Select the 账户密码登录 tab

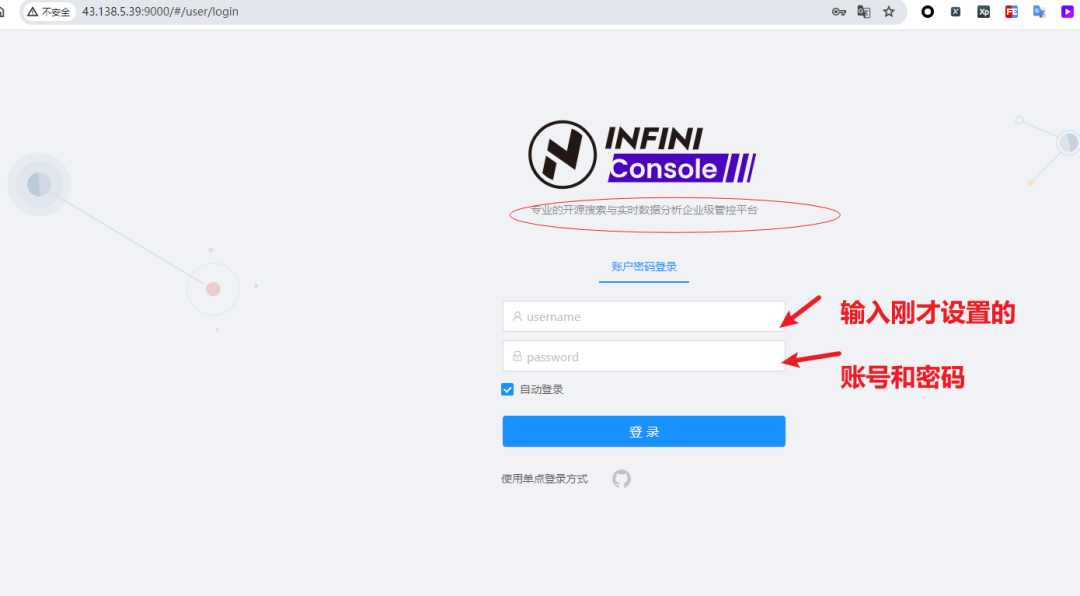(644, 267)
